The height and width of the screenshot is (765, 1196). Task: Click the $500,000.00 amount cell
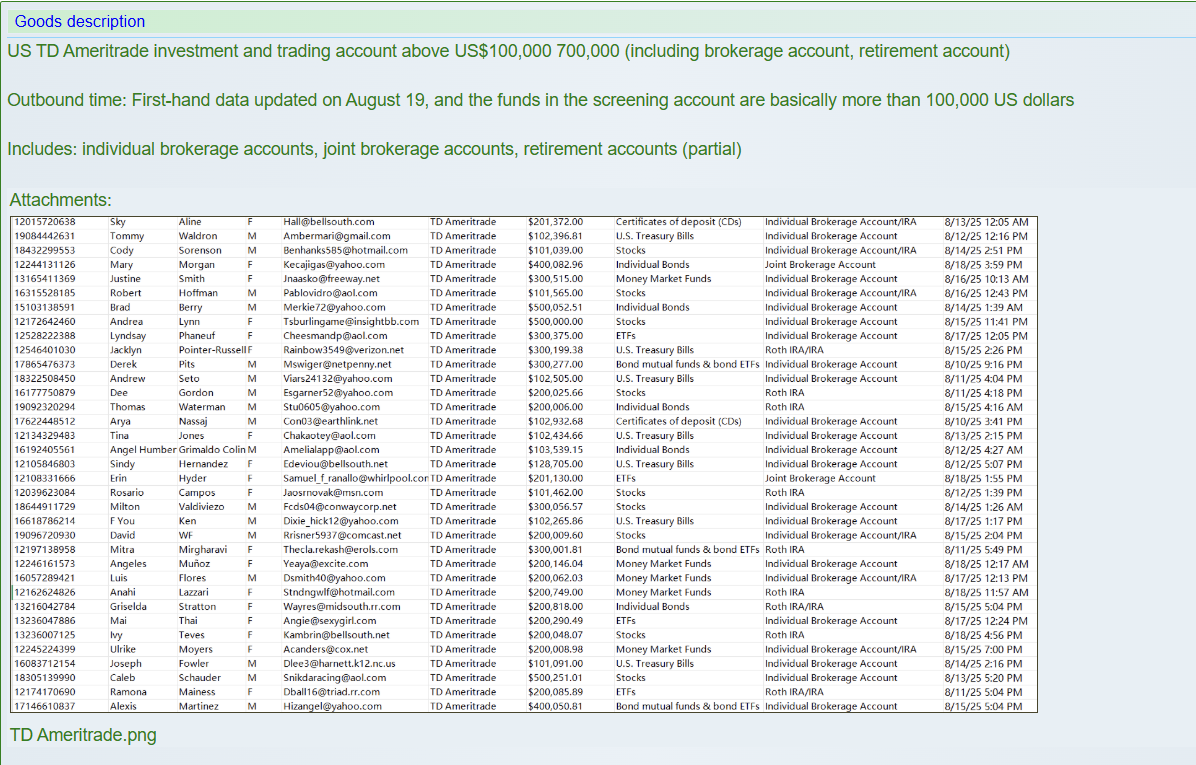pos(555,322)
